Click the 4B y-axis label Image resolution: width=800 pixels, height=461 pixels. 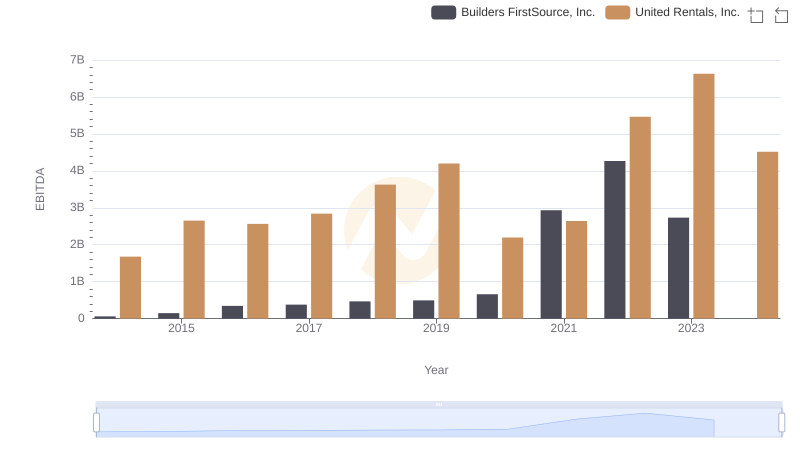pos(78,171)
